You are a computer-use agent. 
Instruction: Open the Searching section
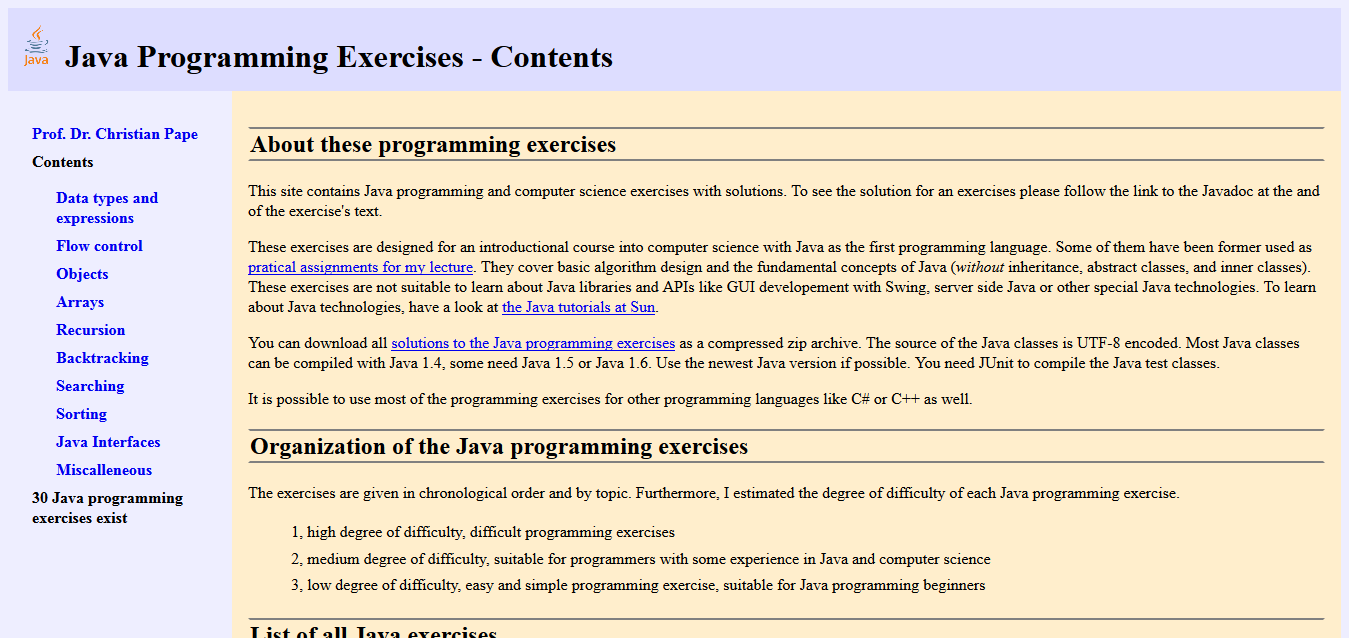pyautogui.click(x=90, y=385)
